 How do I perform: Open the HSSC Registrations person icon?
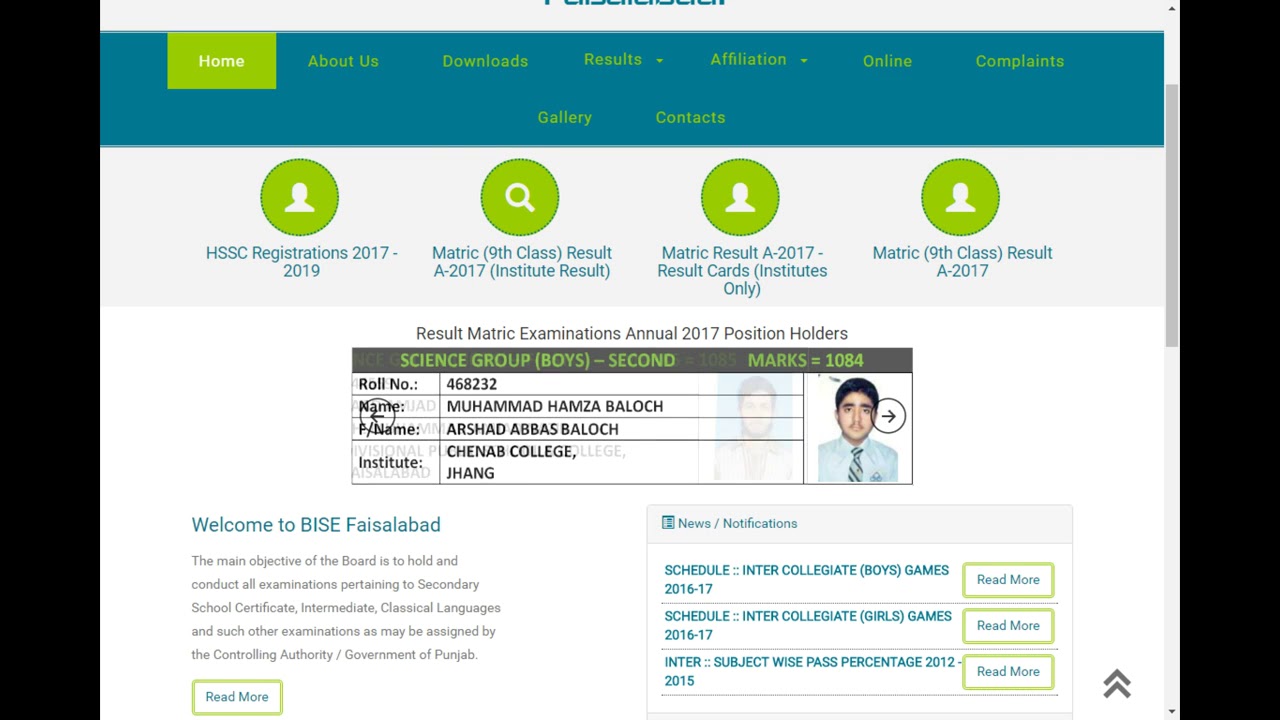coord(300,197)
